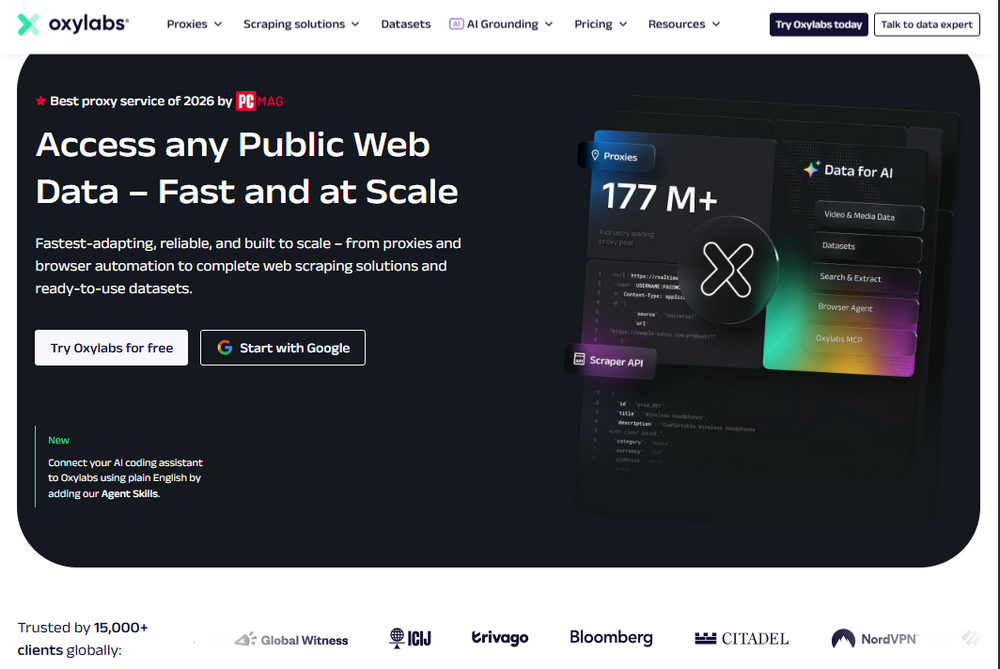This screenshot has width=1000, height=669.
Task: Click the red star award icon
Action: [x=41, y=101]
